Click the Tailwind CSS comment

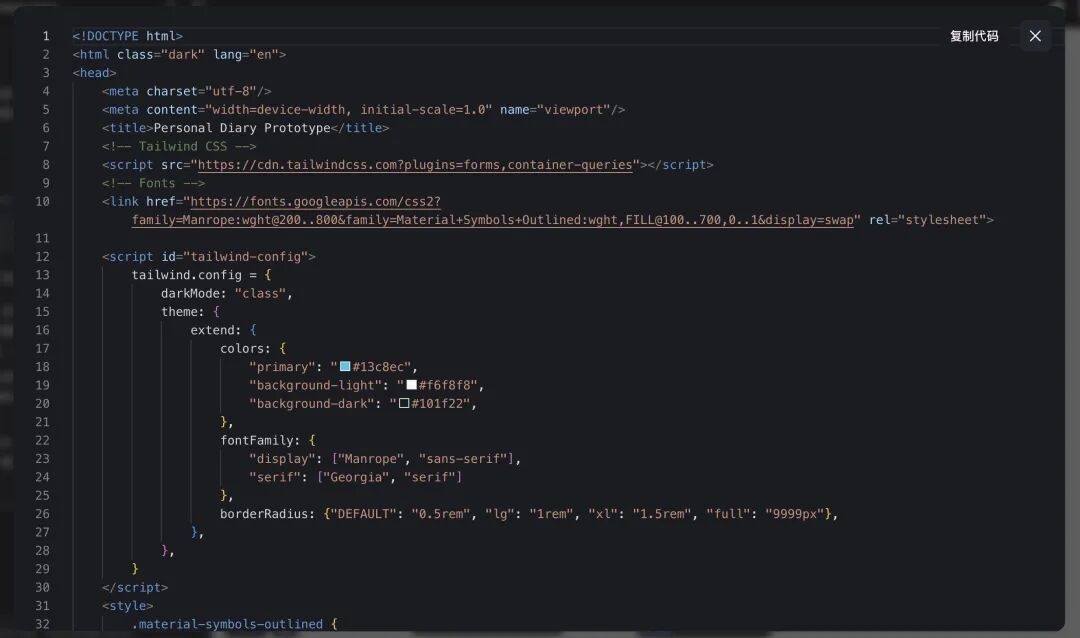point(179,146)
